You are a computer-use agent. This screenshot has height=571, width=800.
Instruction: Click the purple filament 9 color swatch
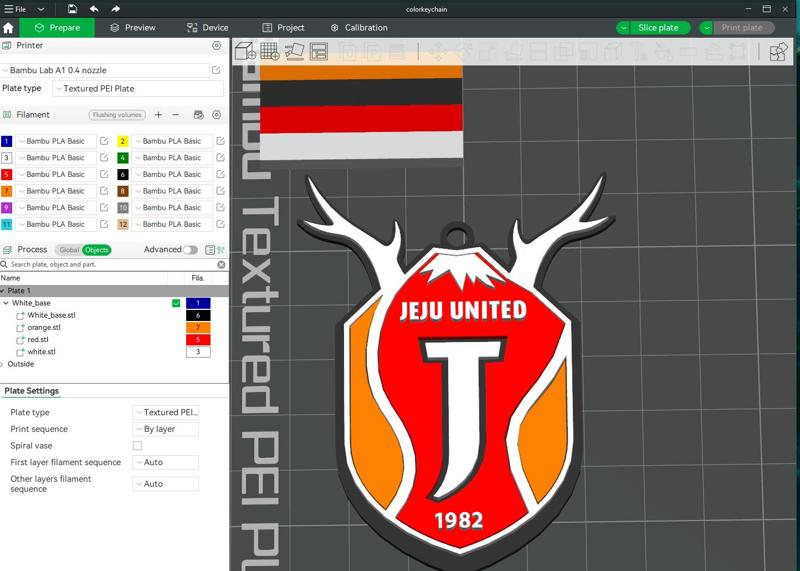coord(7,208)
